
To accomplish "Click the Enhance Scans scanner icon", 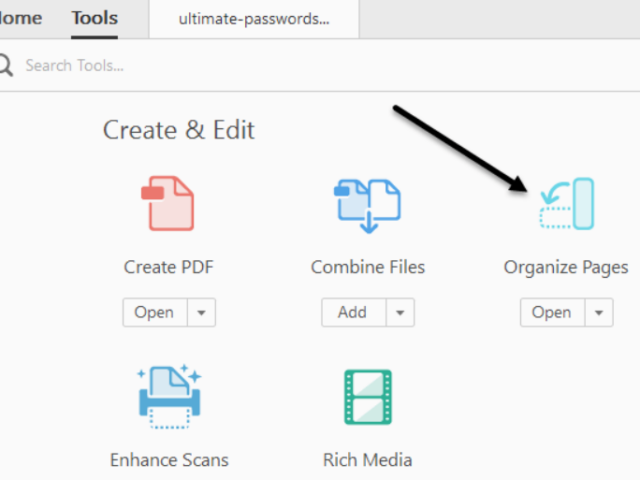I will [x=168, y=396].
